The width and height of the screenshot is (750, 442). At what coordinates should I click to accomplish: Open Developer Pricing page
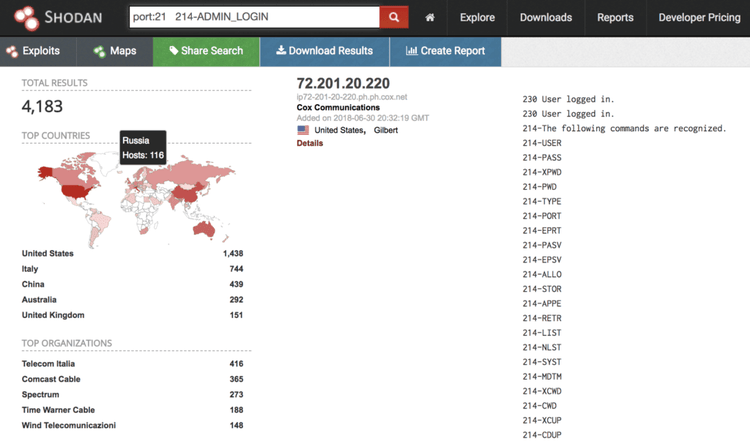click(699, 18)
